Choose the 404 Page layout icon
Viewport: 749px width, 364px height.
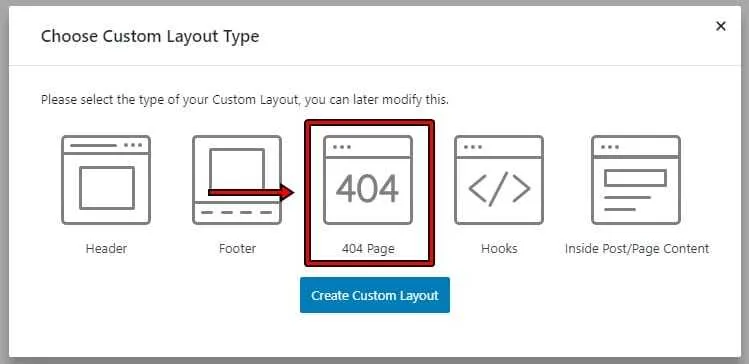[x=368, y=180]
